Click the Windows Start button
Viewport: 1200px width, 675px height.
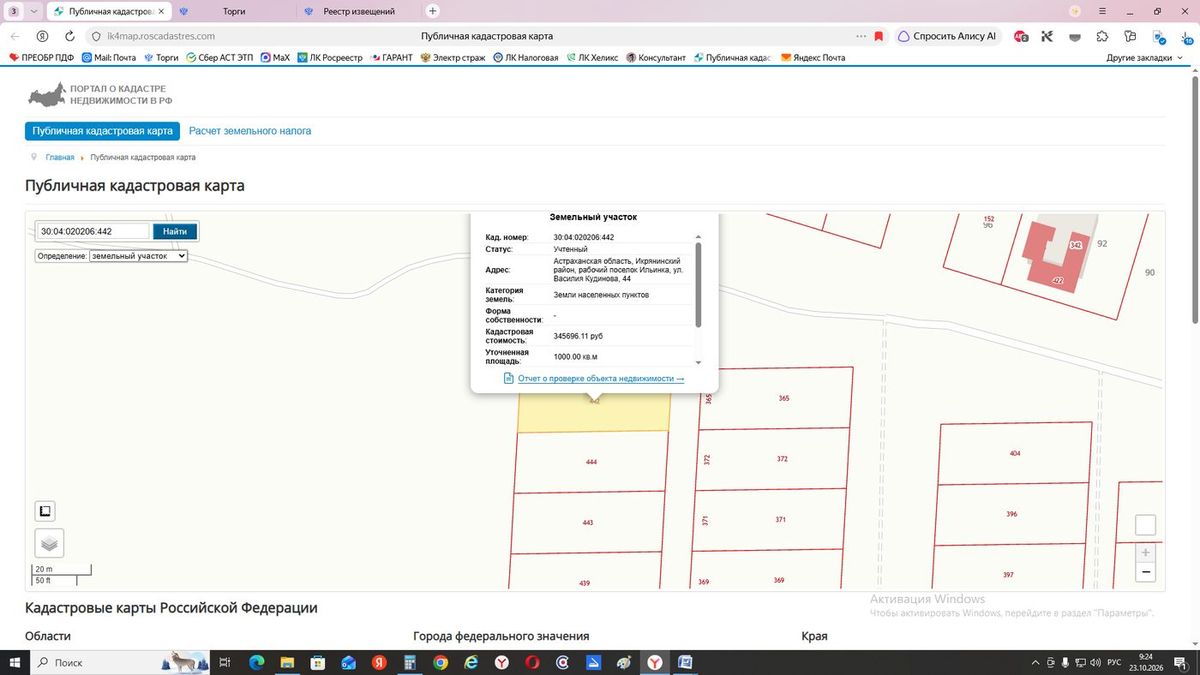click(x=15, y=662)
